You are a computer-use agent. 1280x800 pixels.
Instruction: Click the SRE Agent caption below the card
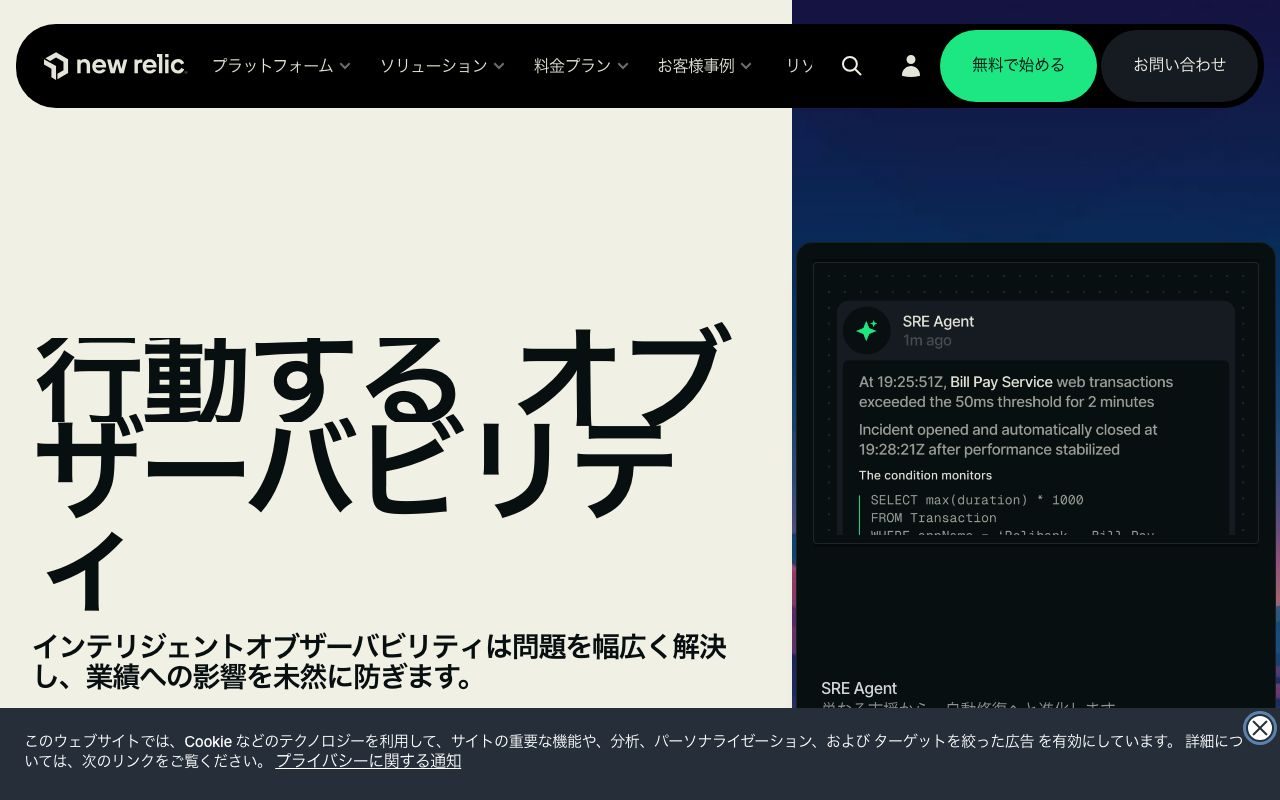click(859, 688)
